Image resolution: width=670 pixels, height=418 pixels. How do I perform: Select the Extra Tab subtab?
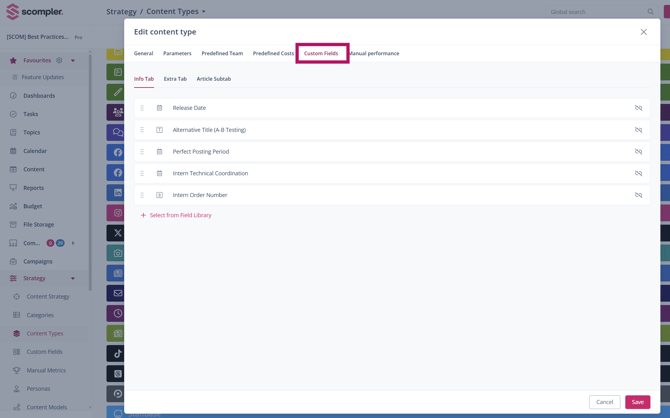[175, 78]
